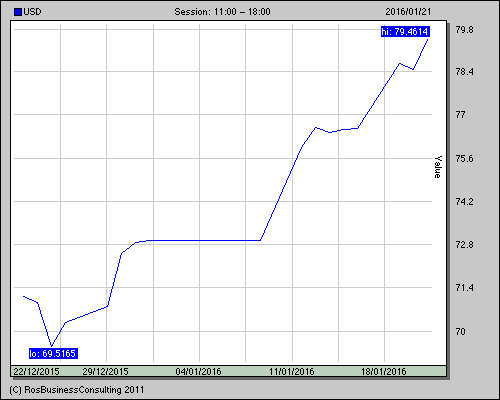Image resolution: width=500 pixels, height=400 pixels.
Task: Click the 2016/01/21 date in header
Action: pyautogui.click(x=408, y=12)
